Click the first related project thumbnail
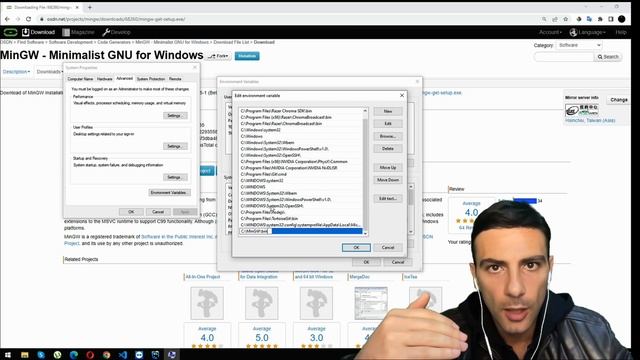The width and height of the screenshot is (640, 360). [x=207, y=303]
